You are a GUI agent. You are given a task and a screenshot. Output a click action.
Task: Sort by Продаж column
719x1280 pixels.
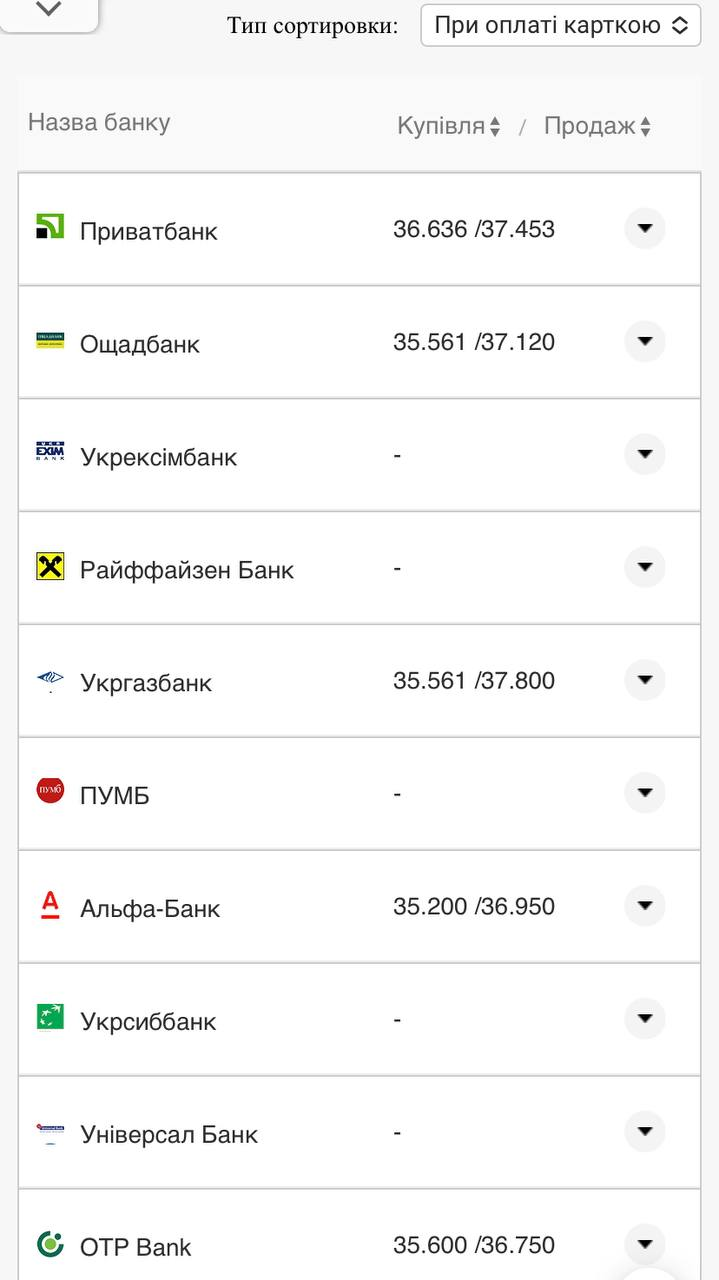[x=597, y=126]
